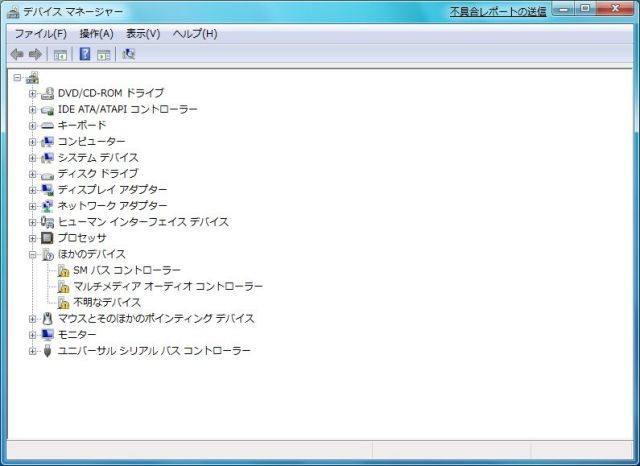Click the 不明なデバイス warning icon
Screen dimensions: 640x466
(x=63, y=303)
